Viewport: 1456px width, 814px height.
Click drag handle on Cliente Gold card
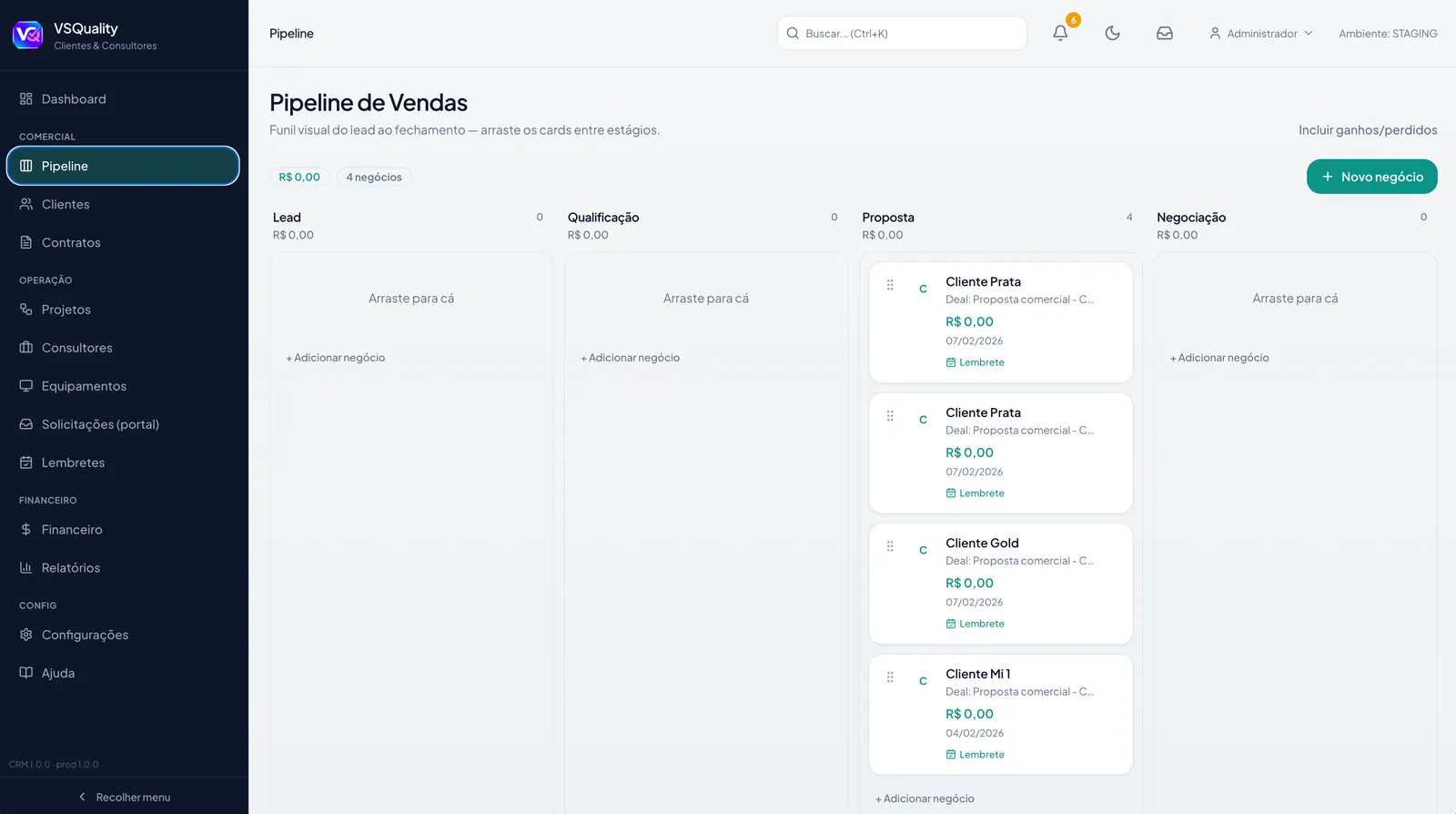click(890, 546)
